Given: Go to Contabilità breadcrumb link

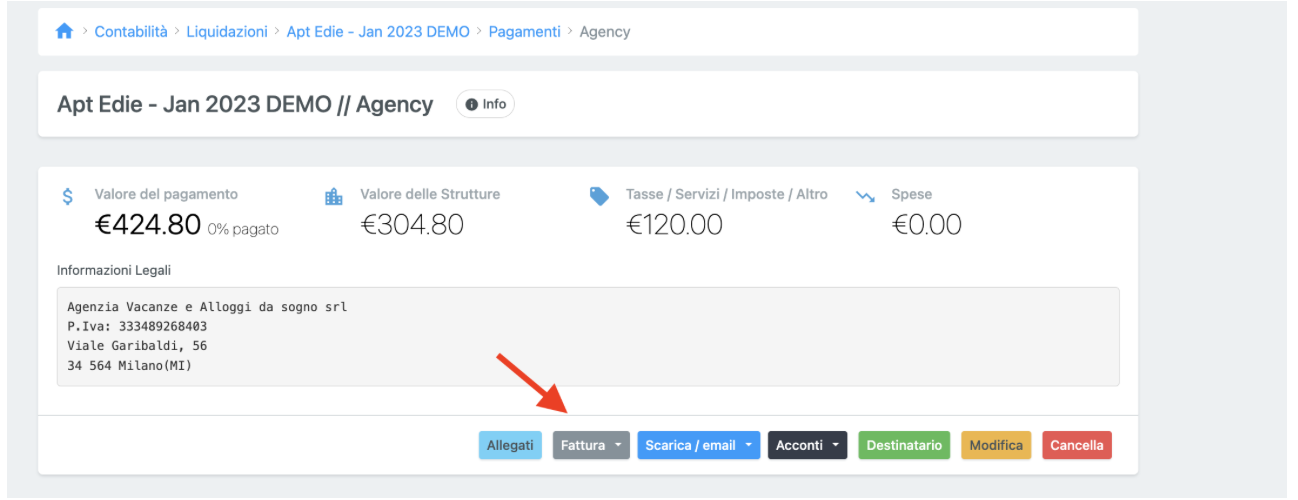Looking at the screenshot, I should [x=131, y=32].
